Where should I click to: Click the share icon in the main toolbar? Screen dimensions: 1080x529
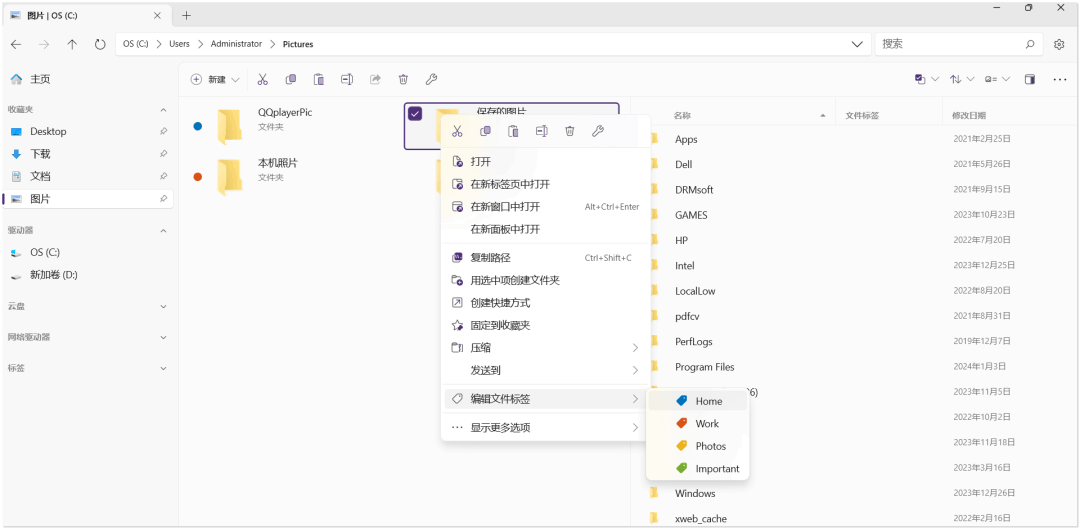[375, 79]
